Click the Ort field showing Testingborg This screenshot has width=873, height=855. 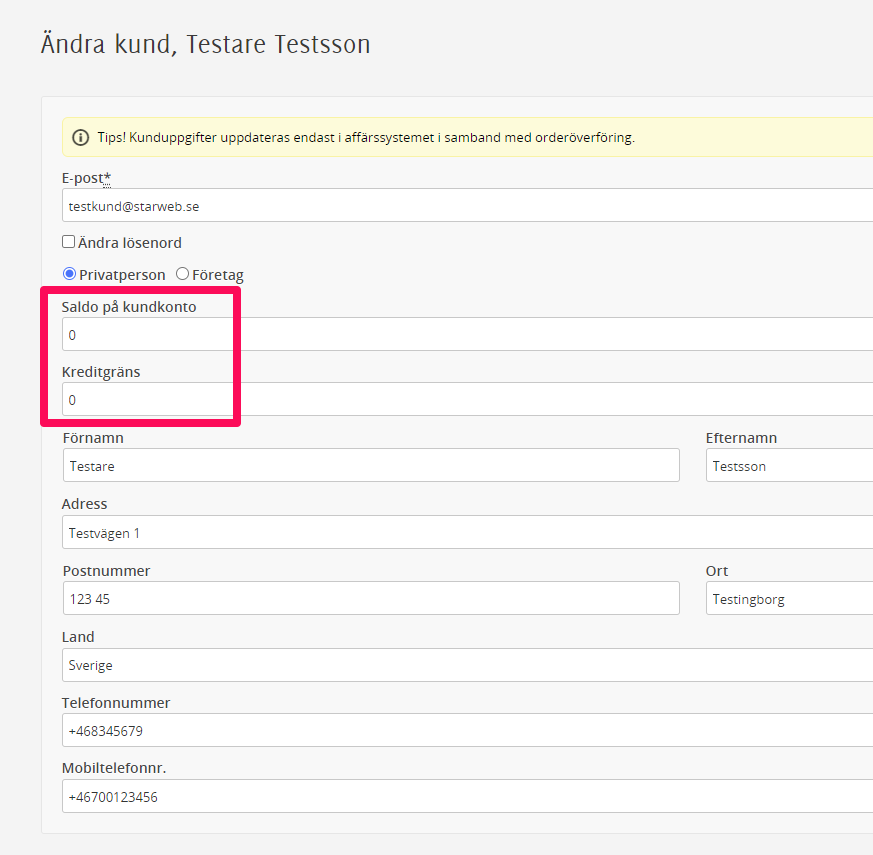point(789,598)
